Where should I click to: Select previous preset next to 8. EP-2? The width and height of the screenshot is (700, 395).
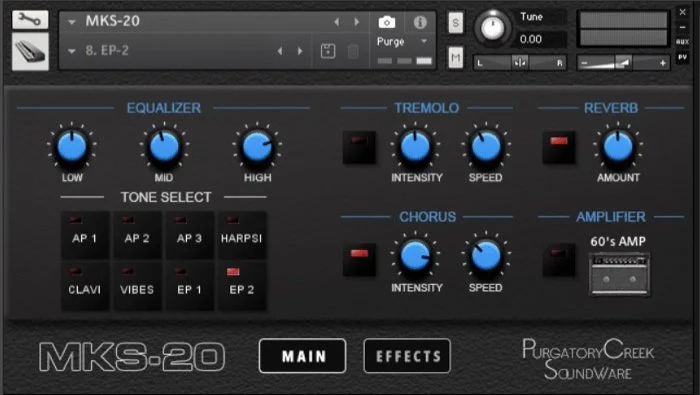click(x=280, y=51)
